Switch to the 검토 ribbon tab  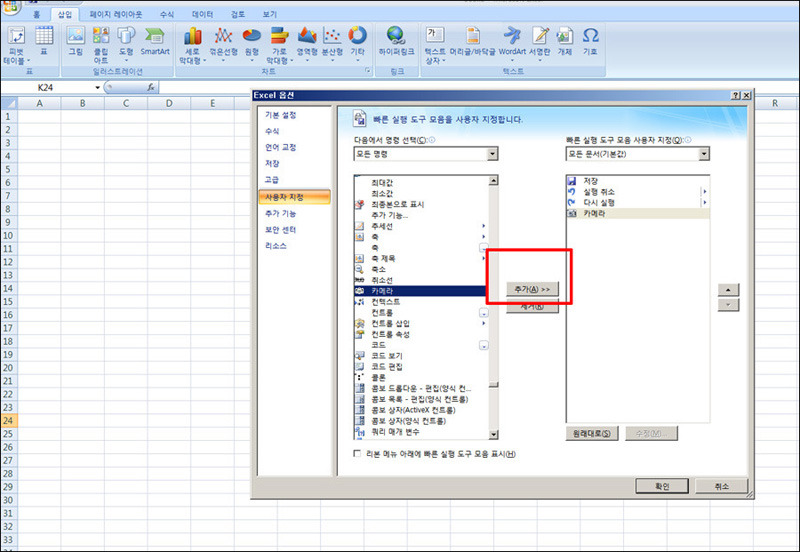(237, 14)
